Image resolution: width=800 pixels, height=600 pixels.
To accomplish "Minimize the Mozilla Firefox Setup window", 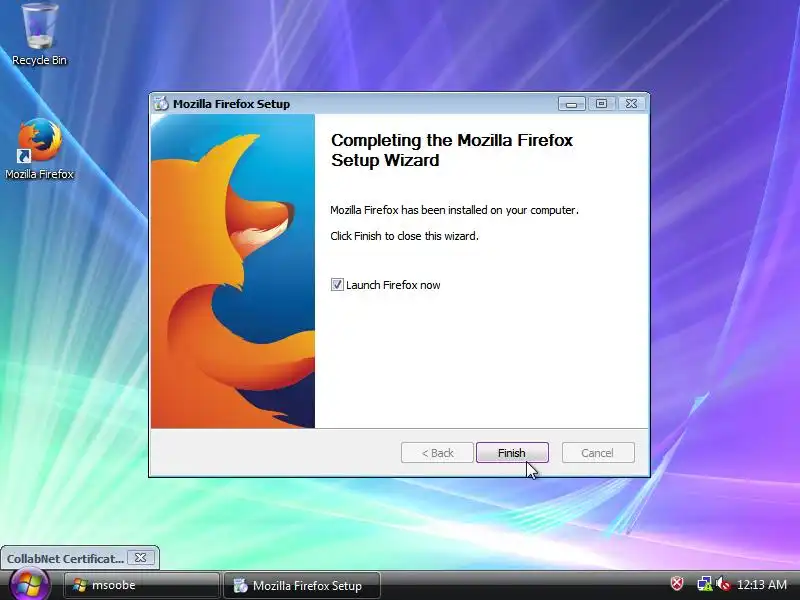I will tap(571, 104).
